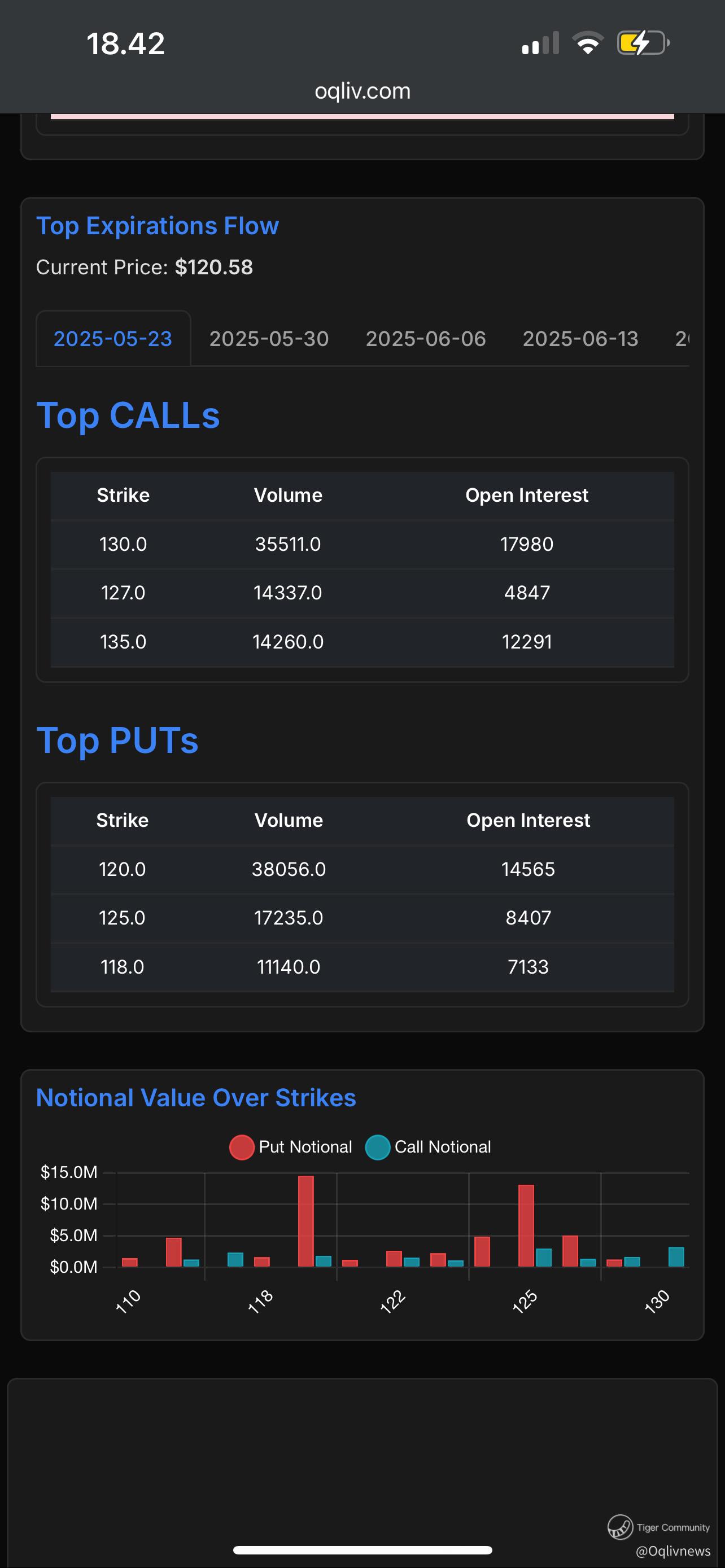Tap the oqliv.com address bar
This screenshot has width=725, height=1568.
click(x=362, y=91)
